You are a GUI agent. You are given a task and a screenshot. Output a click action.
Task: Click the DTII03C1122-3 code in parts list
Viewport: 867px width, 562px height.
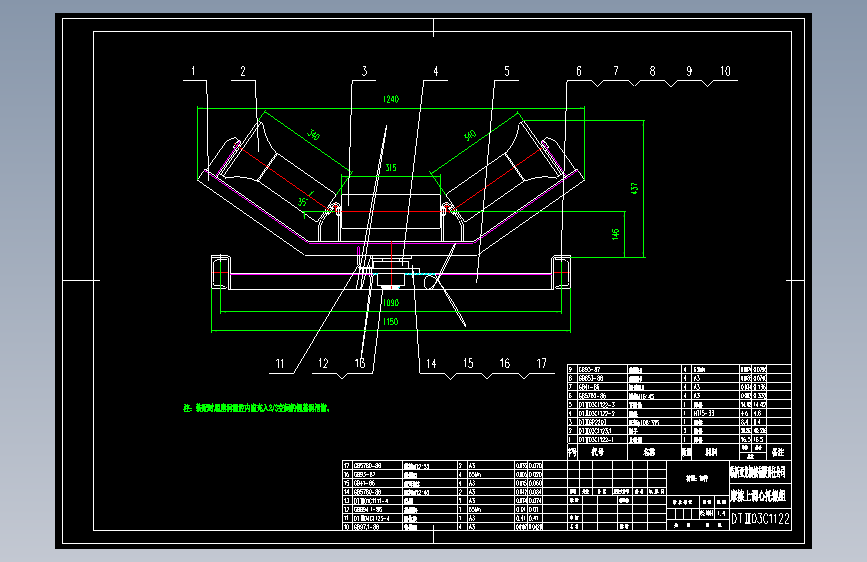point(597,404)
